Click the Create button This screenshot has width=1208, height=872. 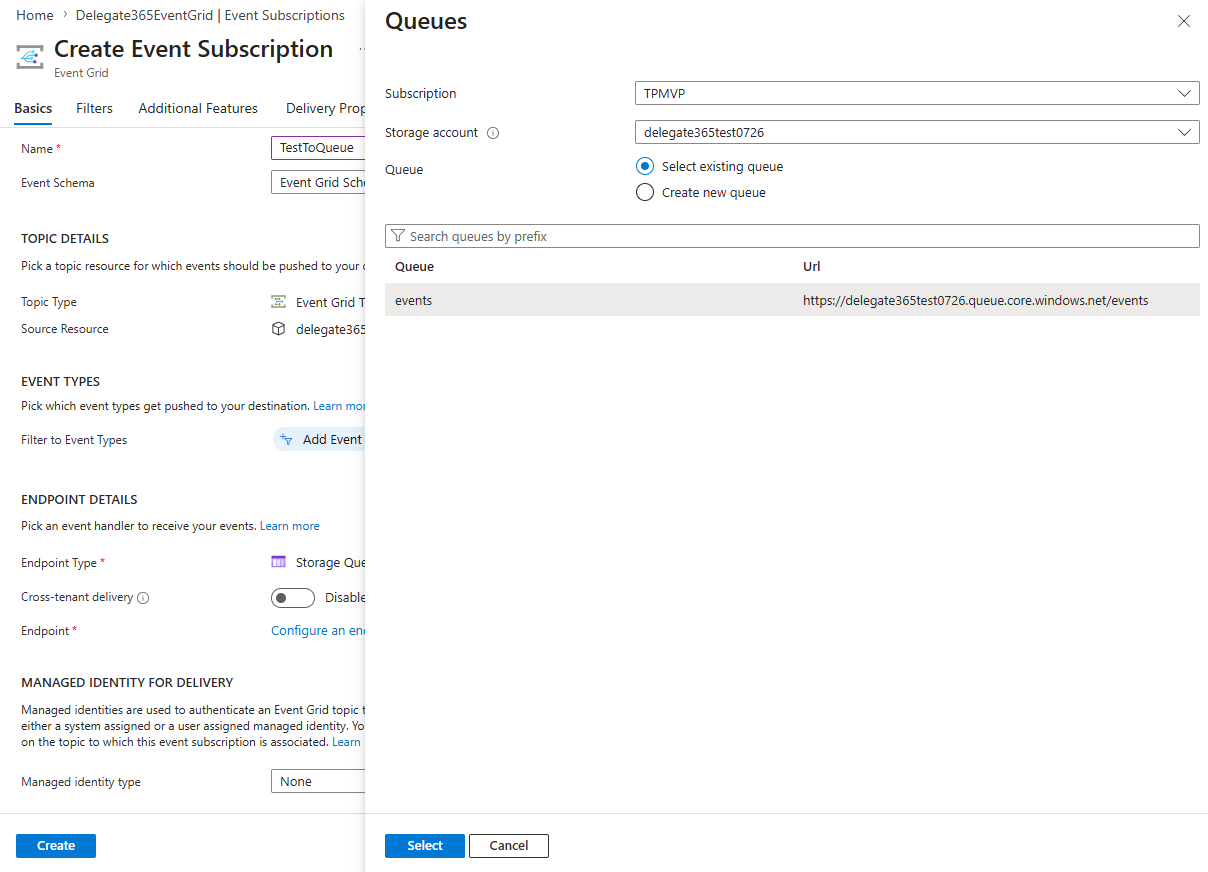(x=56, y=846)
